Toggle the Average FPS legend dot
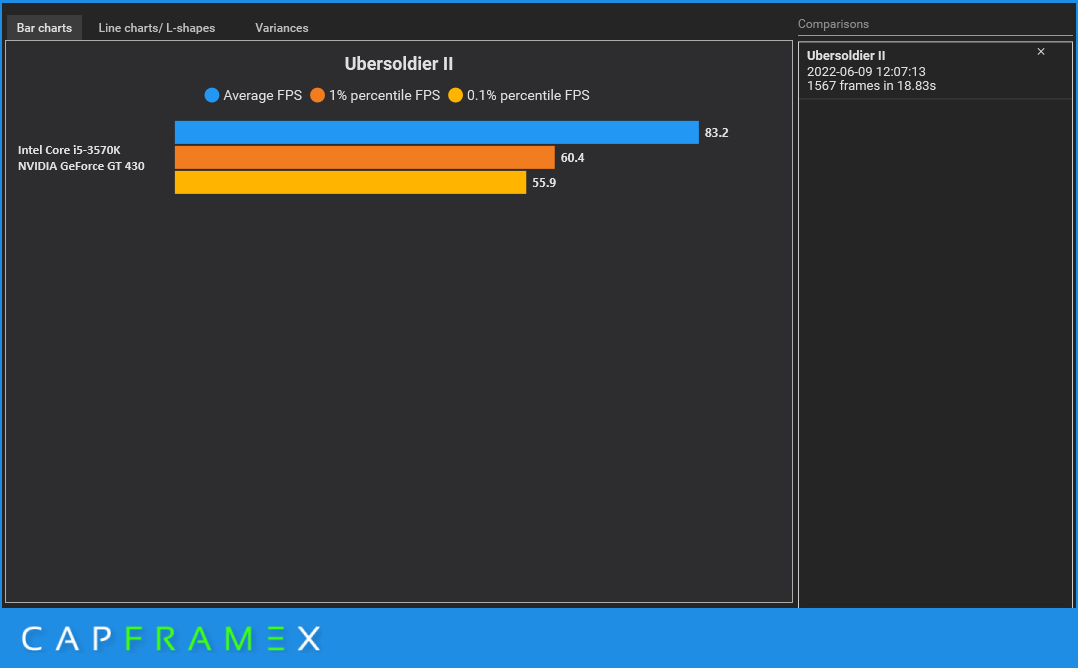The height and width of the screenshot is (668, 1078). click(x=212, y=95)
